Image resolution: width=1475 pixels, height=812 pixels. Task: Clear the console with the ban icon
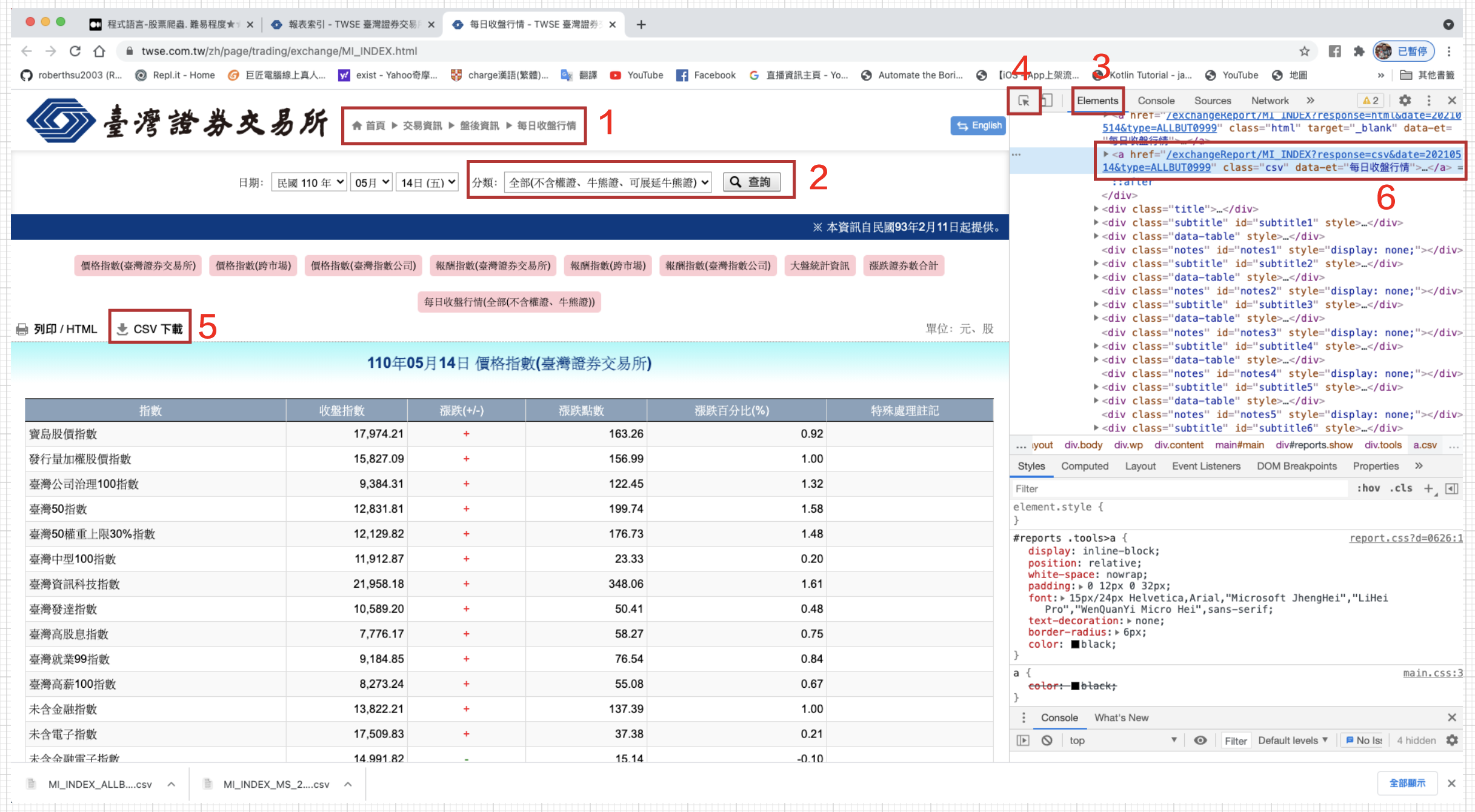point(1047,740)
